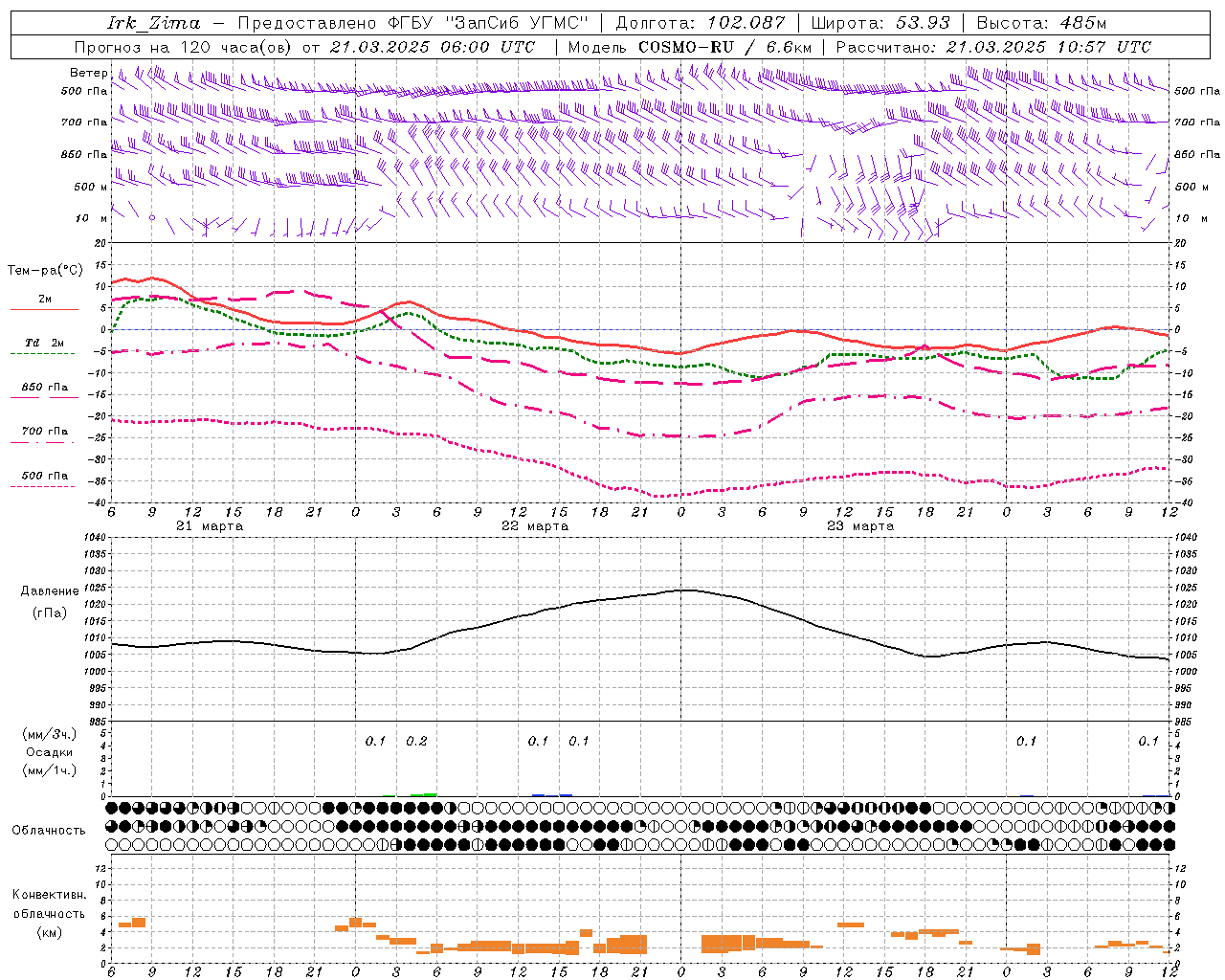Click the "(мм/1ч.)" precipitation unit label

pyautogui.click(x=50, y=770)
